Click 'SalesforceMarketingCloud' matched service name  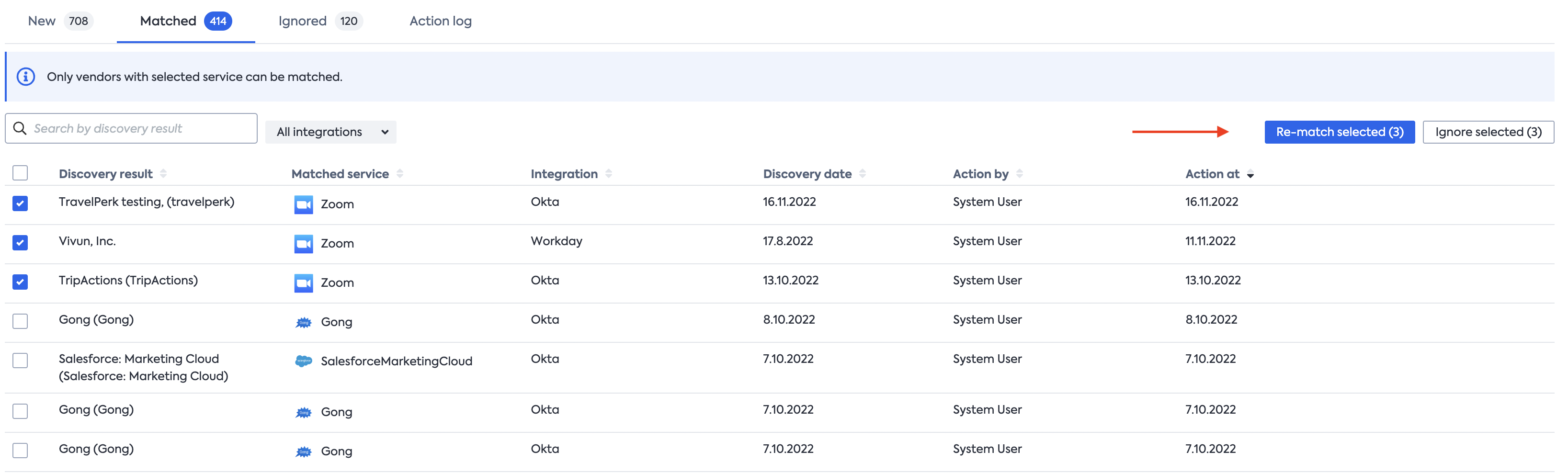pos(396,361)
